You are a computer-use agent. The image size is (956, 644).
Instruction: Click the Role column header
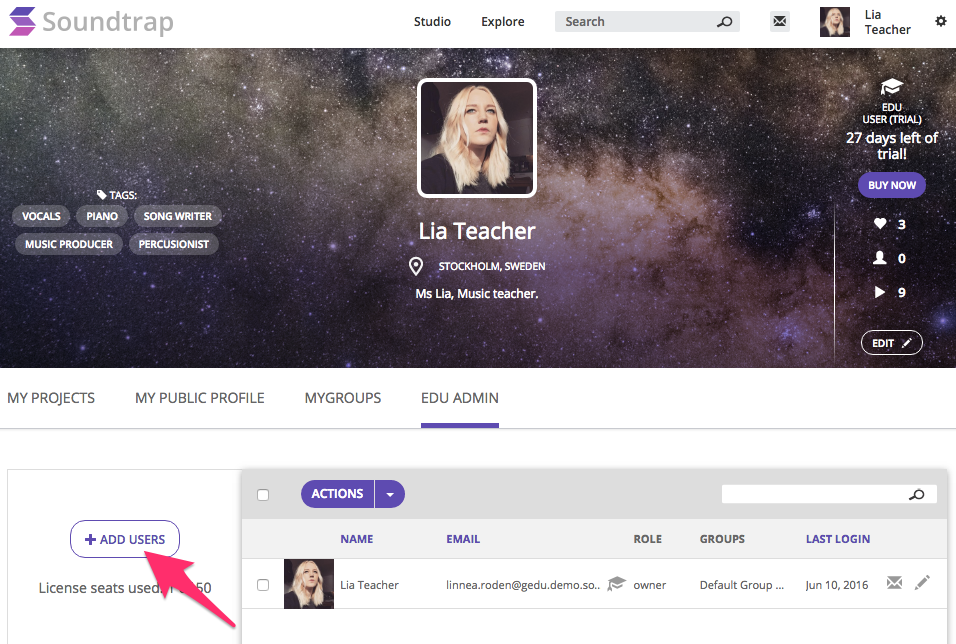click(x=647, y=539)
